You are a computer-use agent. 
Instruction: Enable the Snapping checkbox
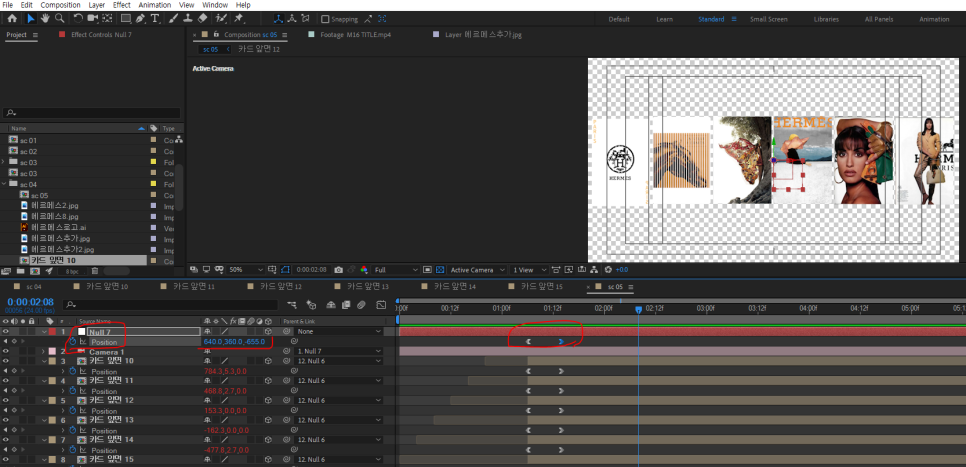[325, 19]
